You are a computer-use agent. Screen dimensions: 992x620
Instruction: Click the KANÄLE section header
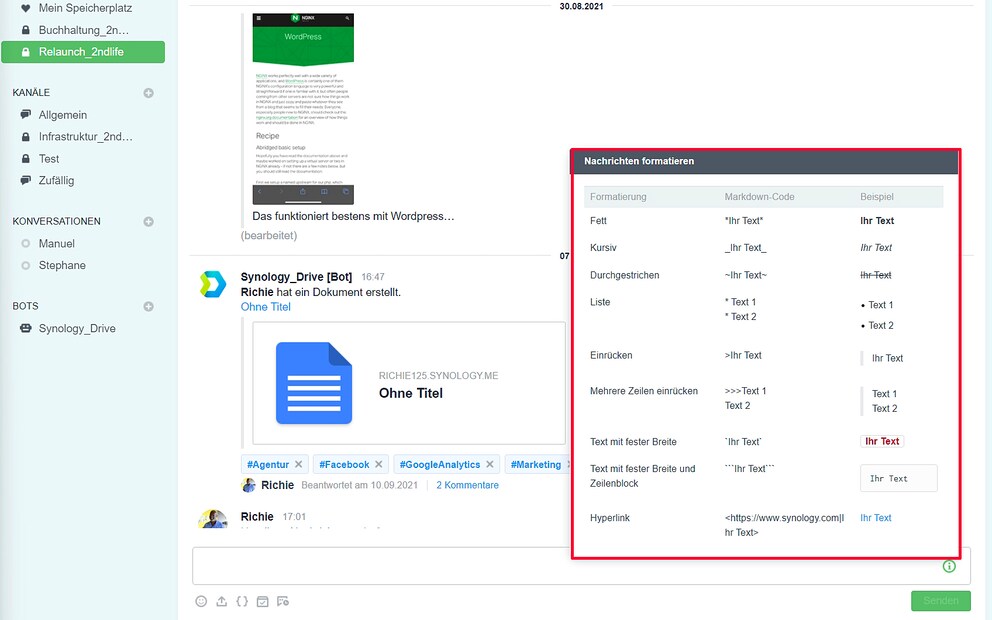31,92
